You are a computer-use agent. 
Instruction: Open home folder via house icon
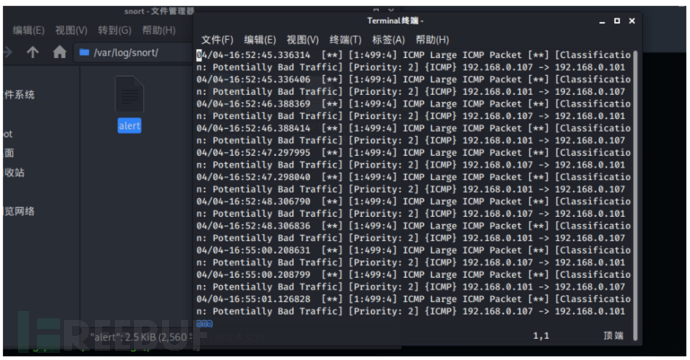point(59,52)
